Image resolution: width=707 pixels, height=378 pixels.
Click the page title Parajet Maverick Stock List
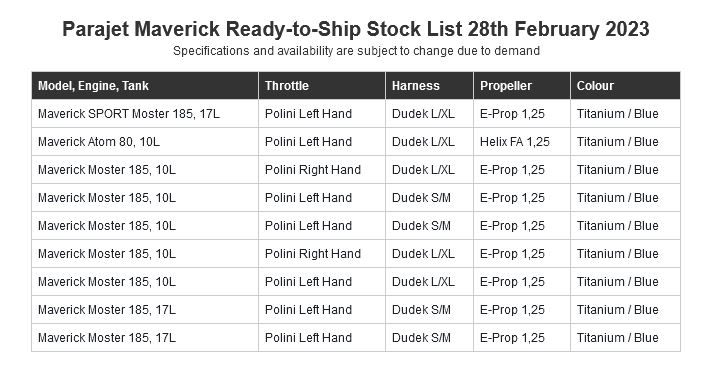356,29
